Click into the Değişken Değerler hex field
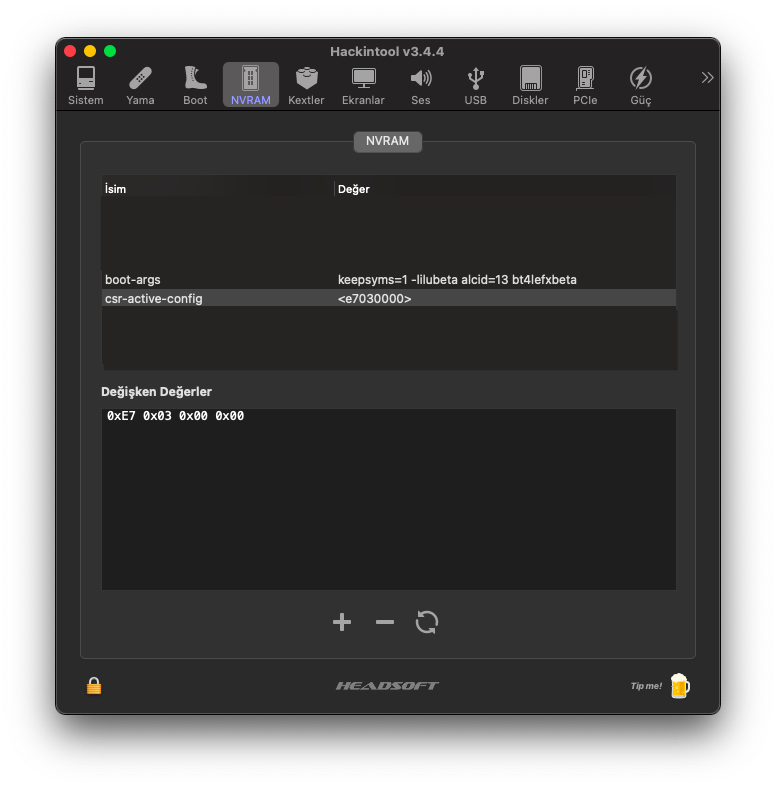This screenshot has width=776, height=788. (x=389, y=499)
